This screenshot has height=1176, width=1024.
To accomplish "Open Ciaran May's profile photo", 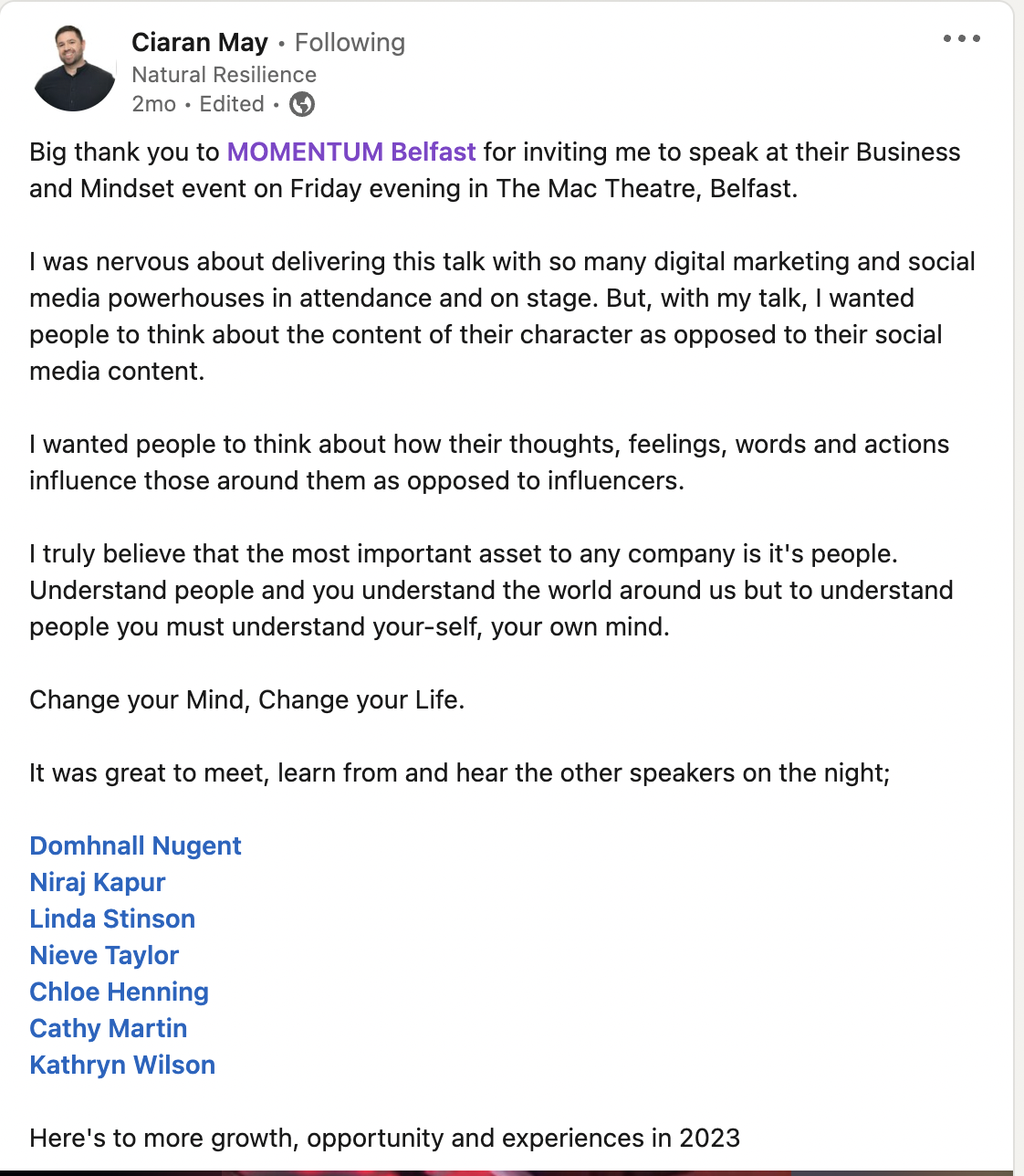I will (x=74, y=69).
